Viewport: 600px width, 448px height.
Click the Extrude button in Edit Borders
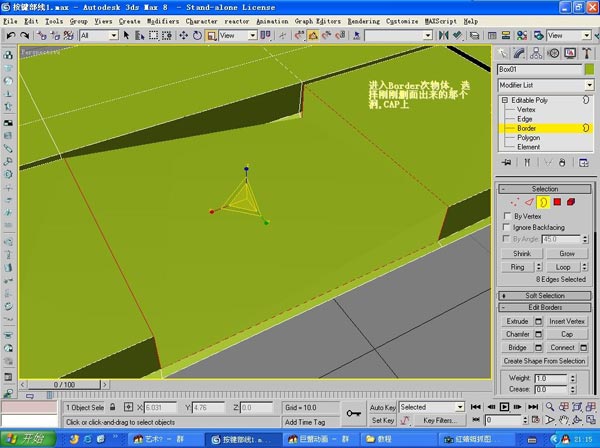[x=517, y=321]
